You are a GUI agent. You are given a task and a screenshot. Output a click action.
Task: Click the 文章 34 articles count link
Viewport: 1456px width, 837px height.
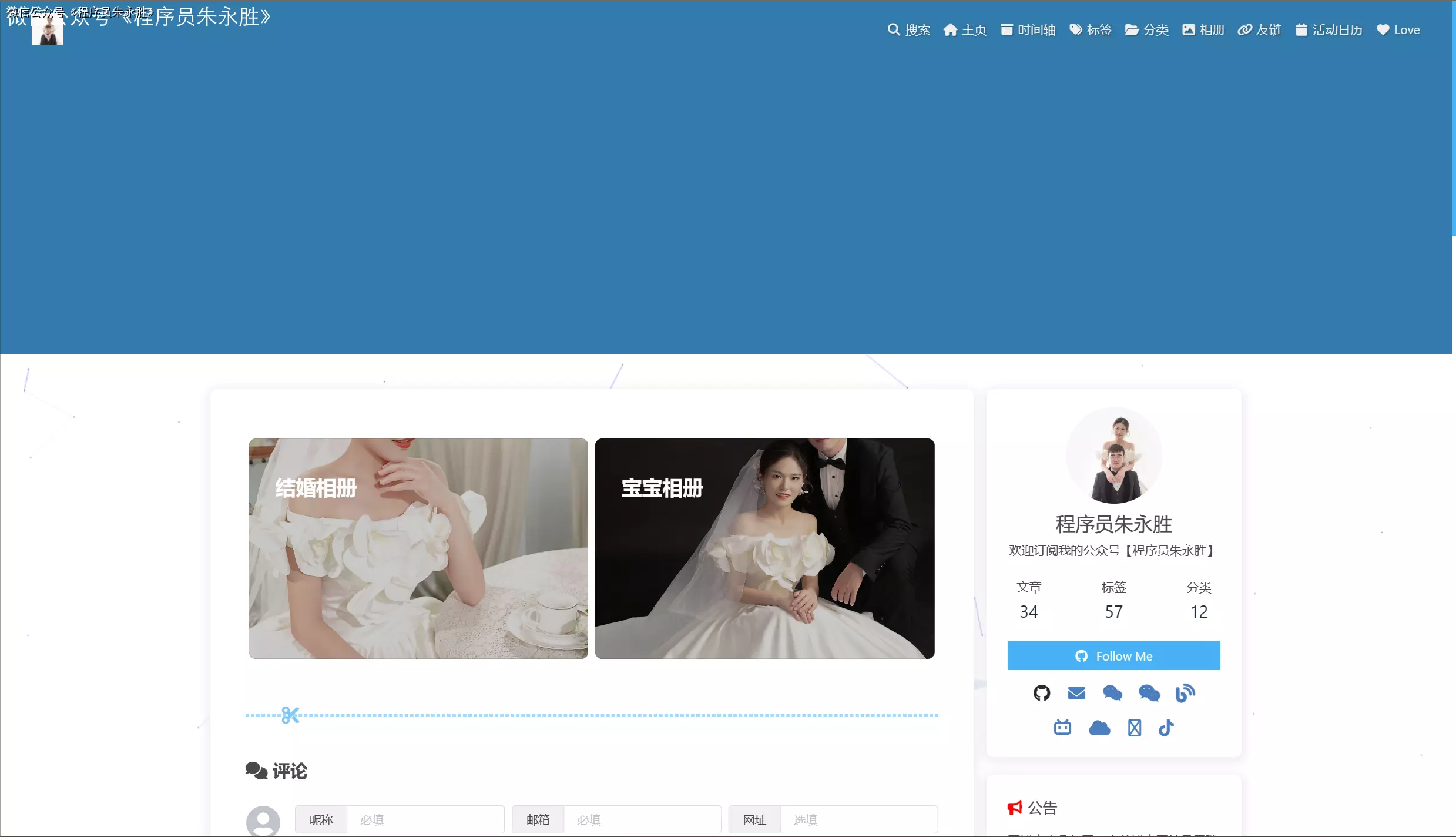tap(1028, 600)
